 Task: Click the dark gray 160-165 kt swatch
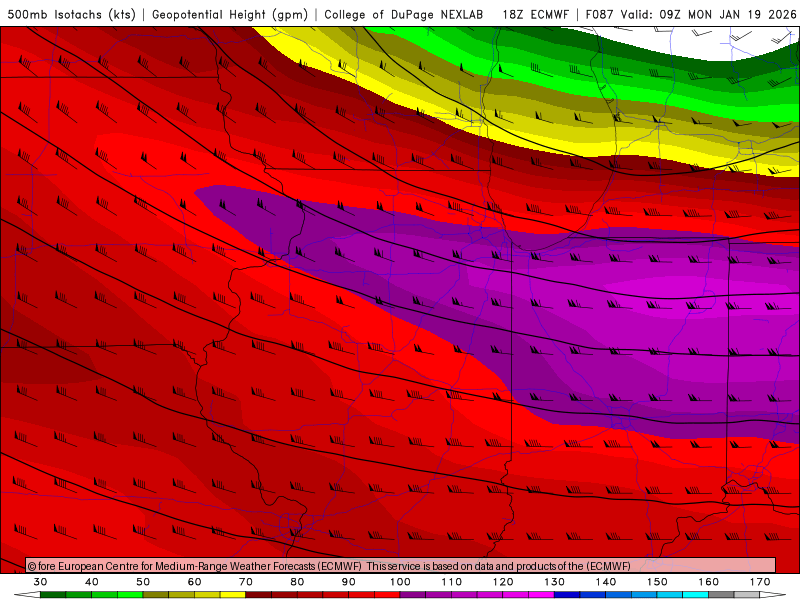[721, 595]
